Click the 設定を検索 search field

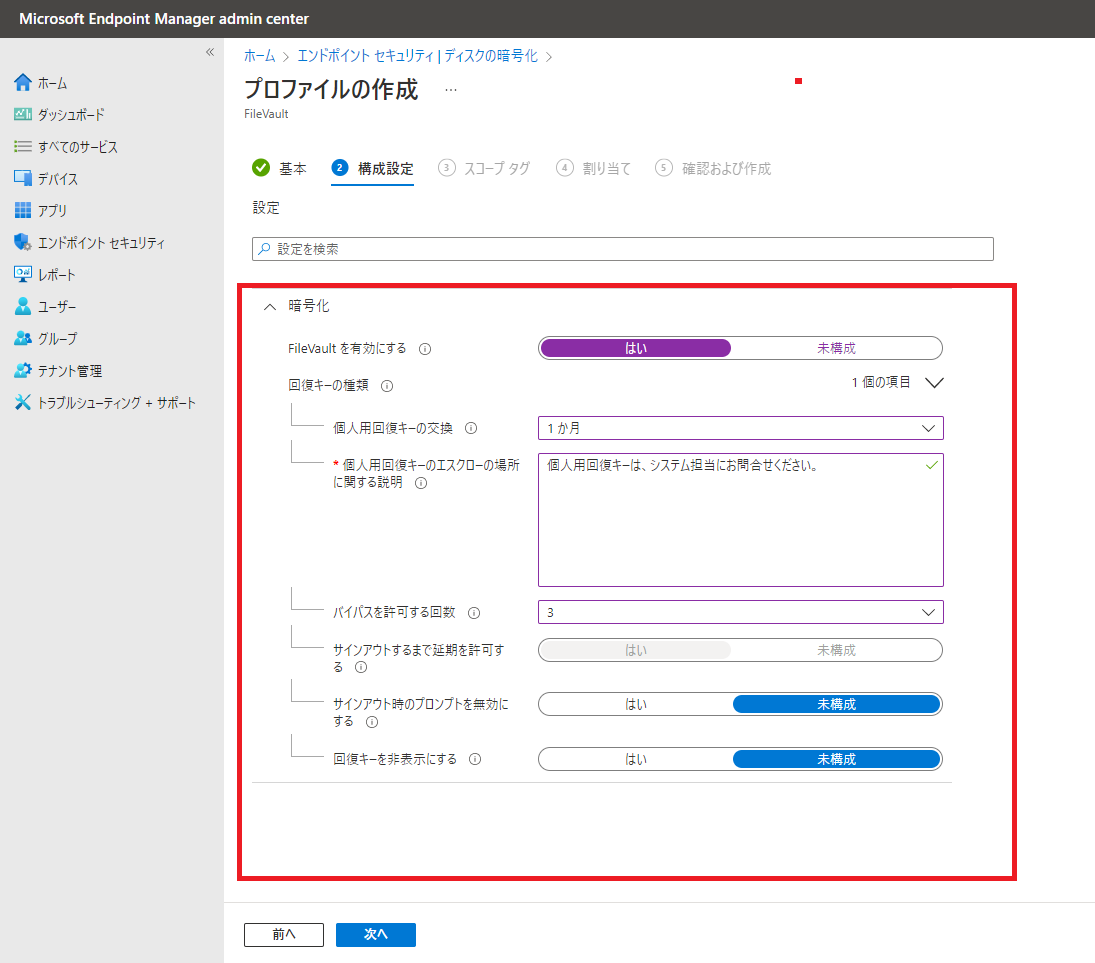pyautogui.click(x=622, y=249)
